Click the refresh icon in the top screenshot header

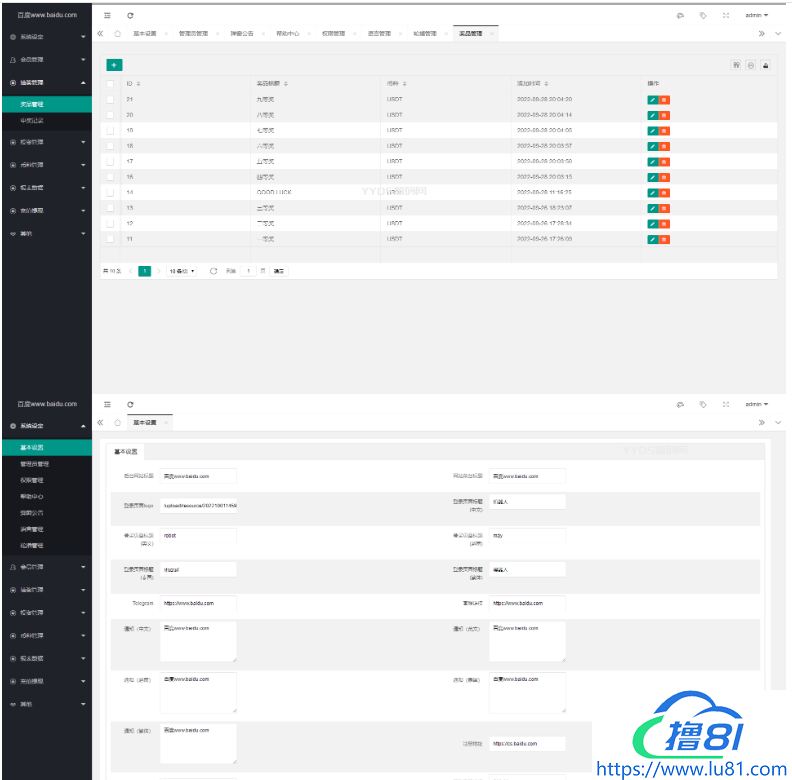click(x=130, y=16)
